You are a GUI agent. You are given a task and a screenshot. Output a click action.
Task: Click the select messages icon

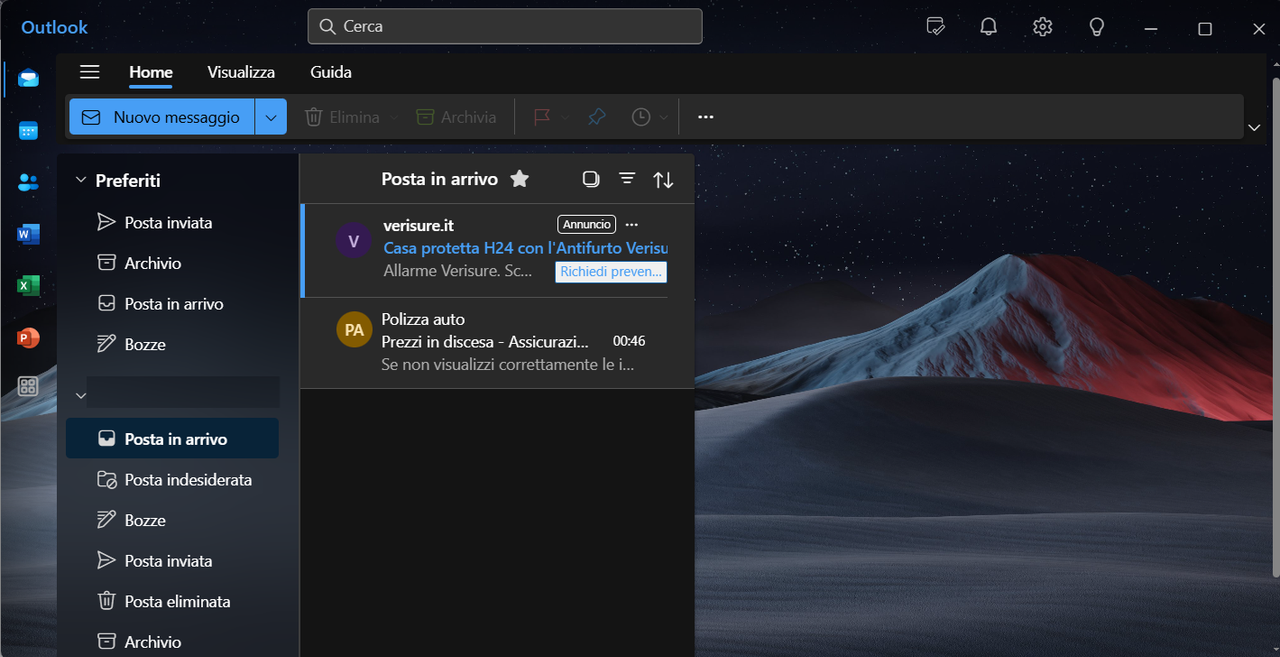click(591, 179)
